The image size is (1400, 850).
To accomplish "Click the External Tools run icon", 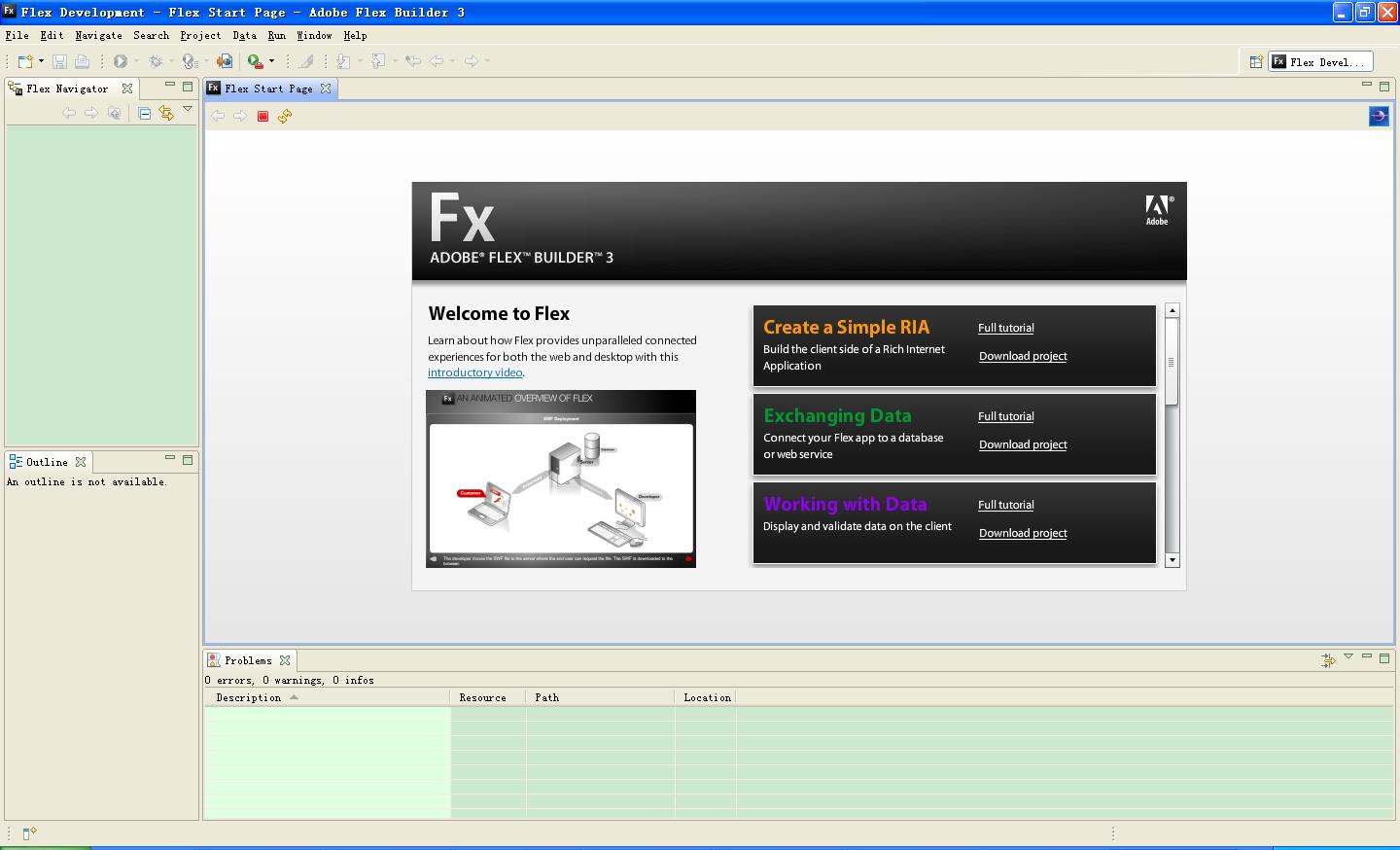I will pos(256,61).
